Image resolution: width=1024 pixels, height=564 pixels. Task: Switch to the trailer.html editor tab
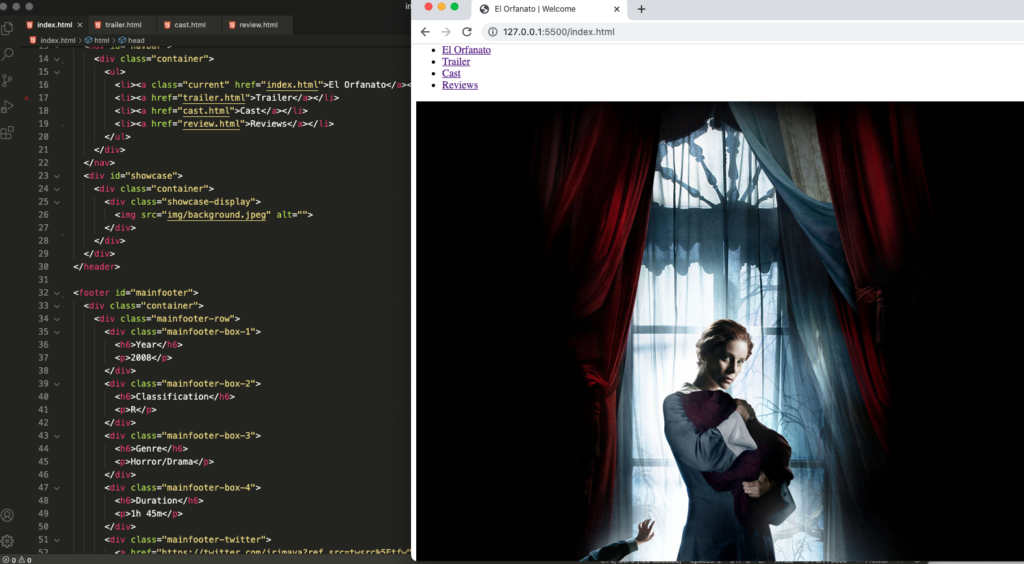[121, 25]
